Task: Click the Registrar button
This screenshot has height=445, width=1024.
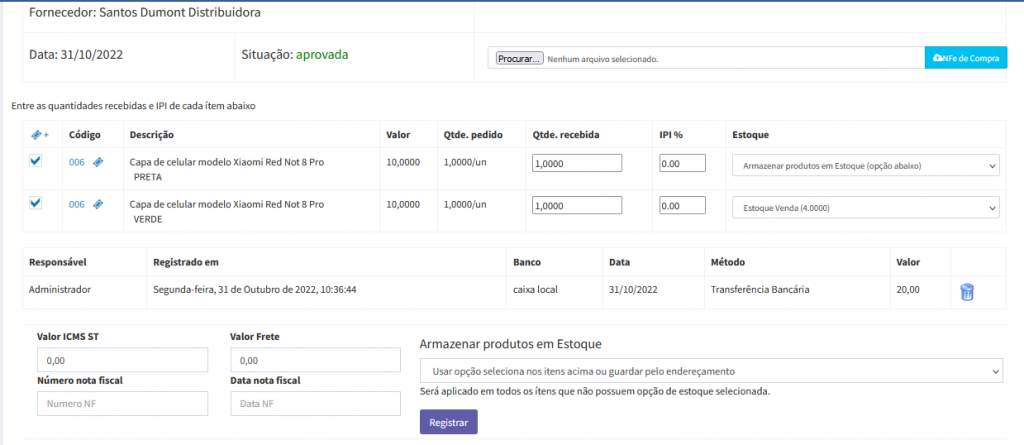Action: 448,422
